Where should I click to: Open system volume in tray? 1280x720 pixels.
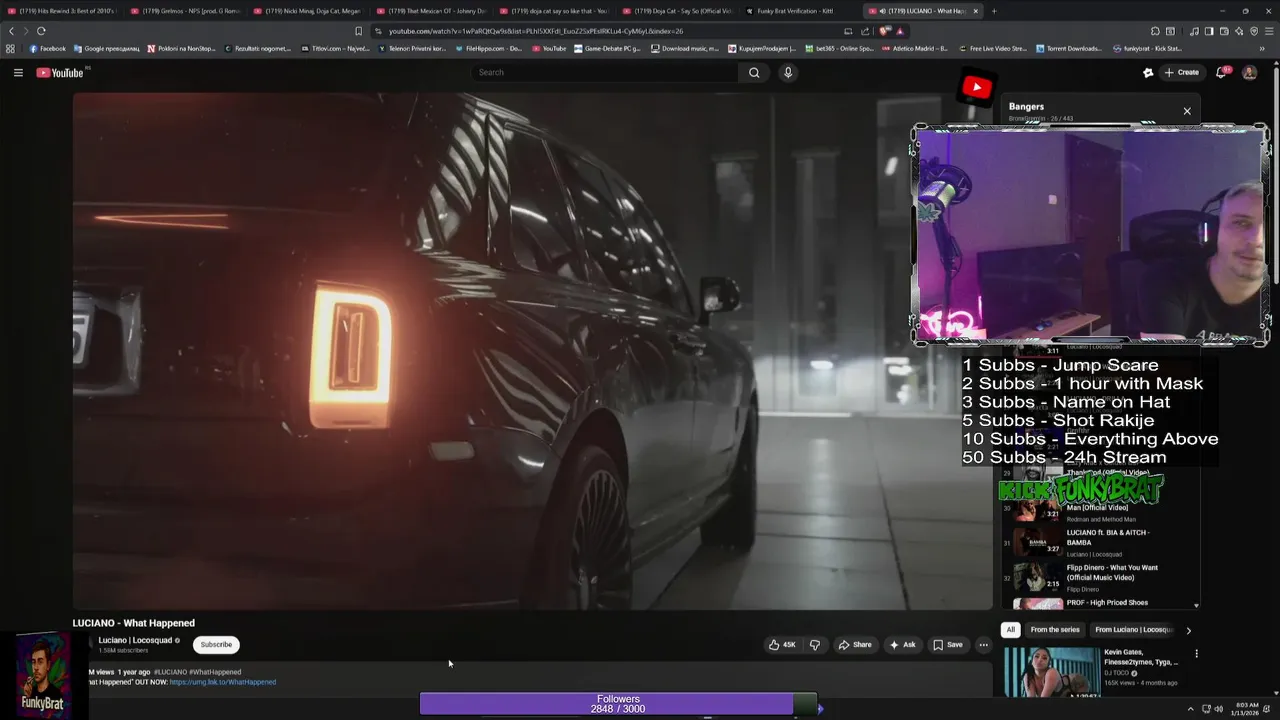point(1218,709)
